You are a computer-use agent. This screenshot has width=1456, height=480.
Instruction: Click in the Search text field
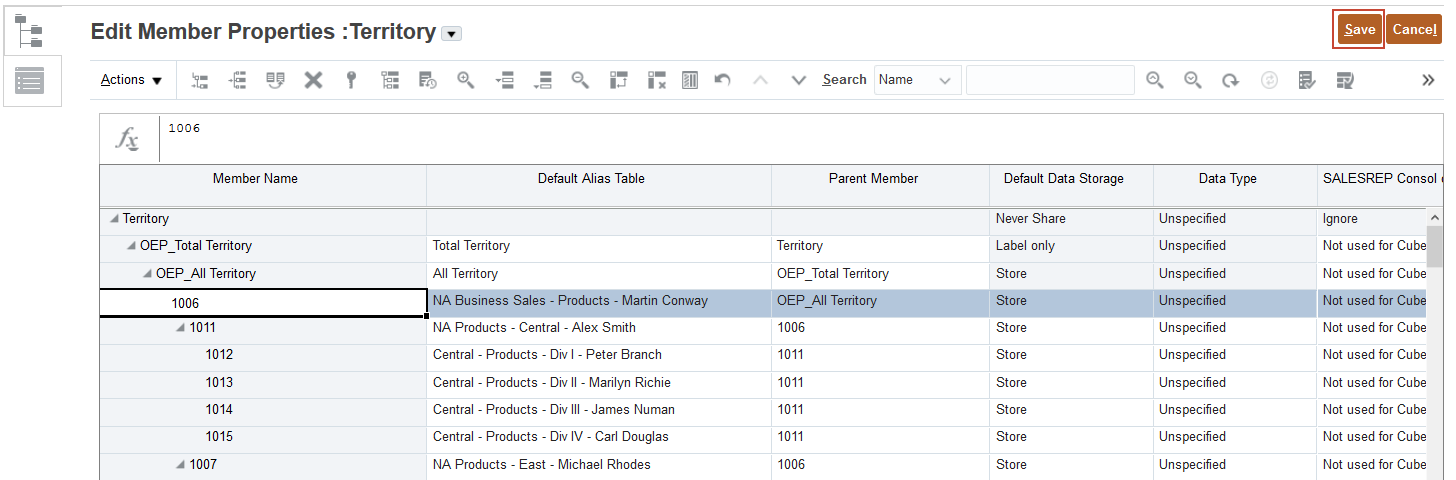[1049, 80]
